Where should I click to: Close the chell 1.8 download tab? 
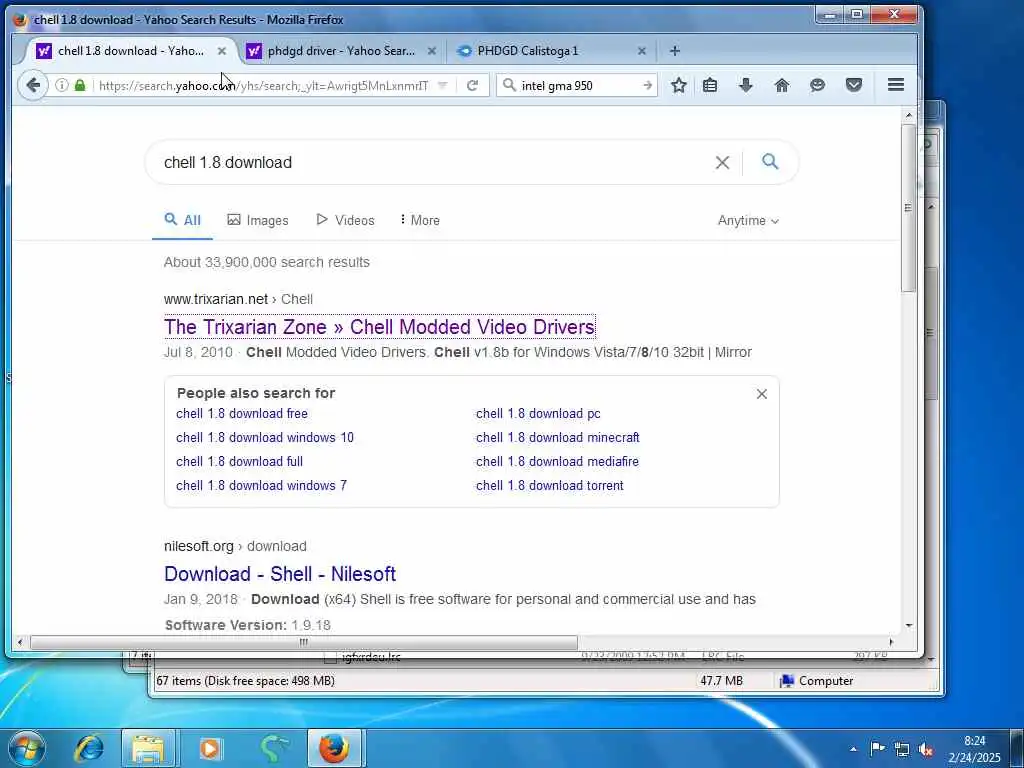point(222,51)
